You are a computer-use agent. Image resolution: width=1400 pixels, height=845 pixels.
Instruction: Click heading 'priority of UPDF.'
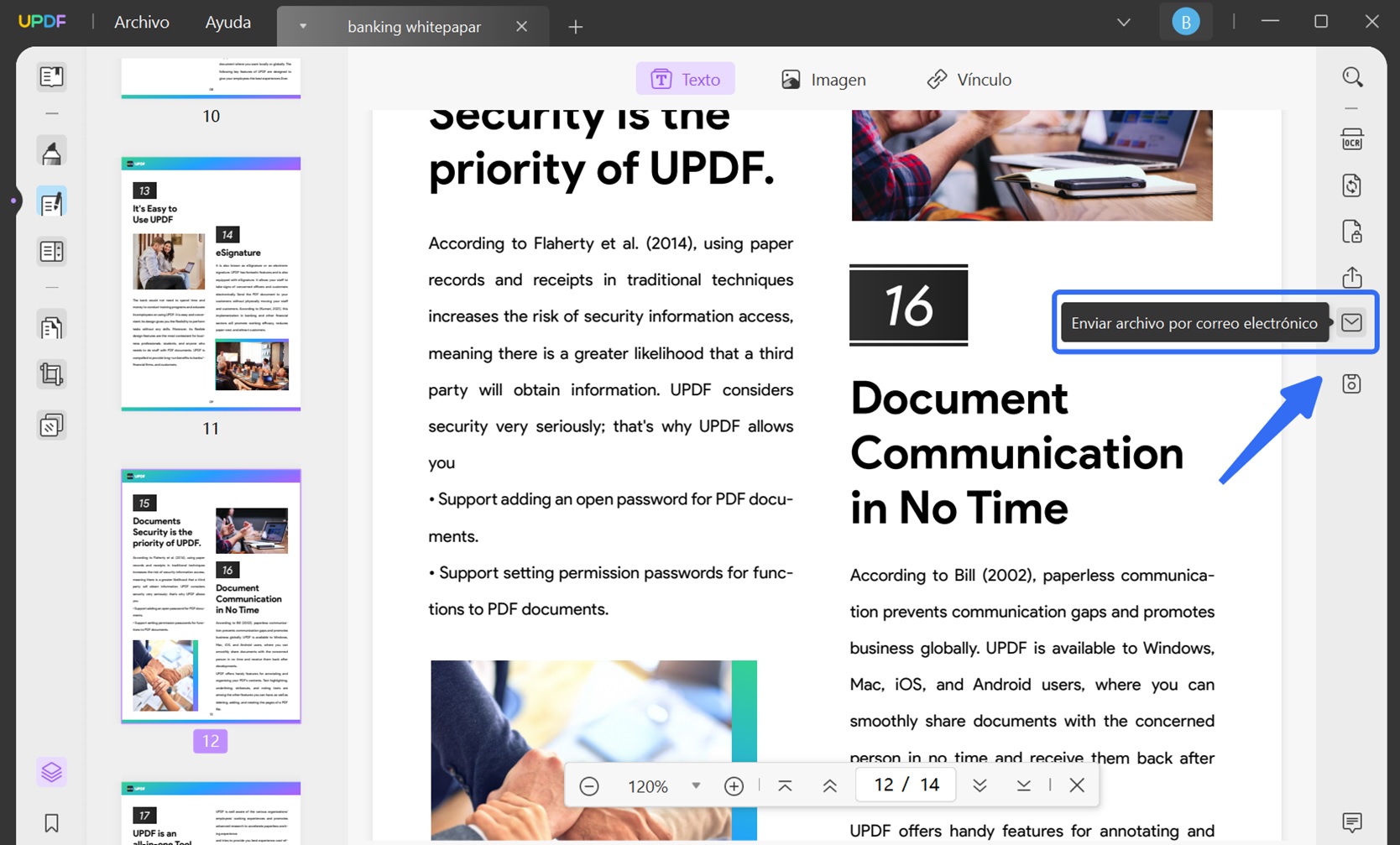[601, 169]
